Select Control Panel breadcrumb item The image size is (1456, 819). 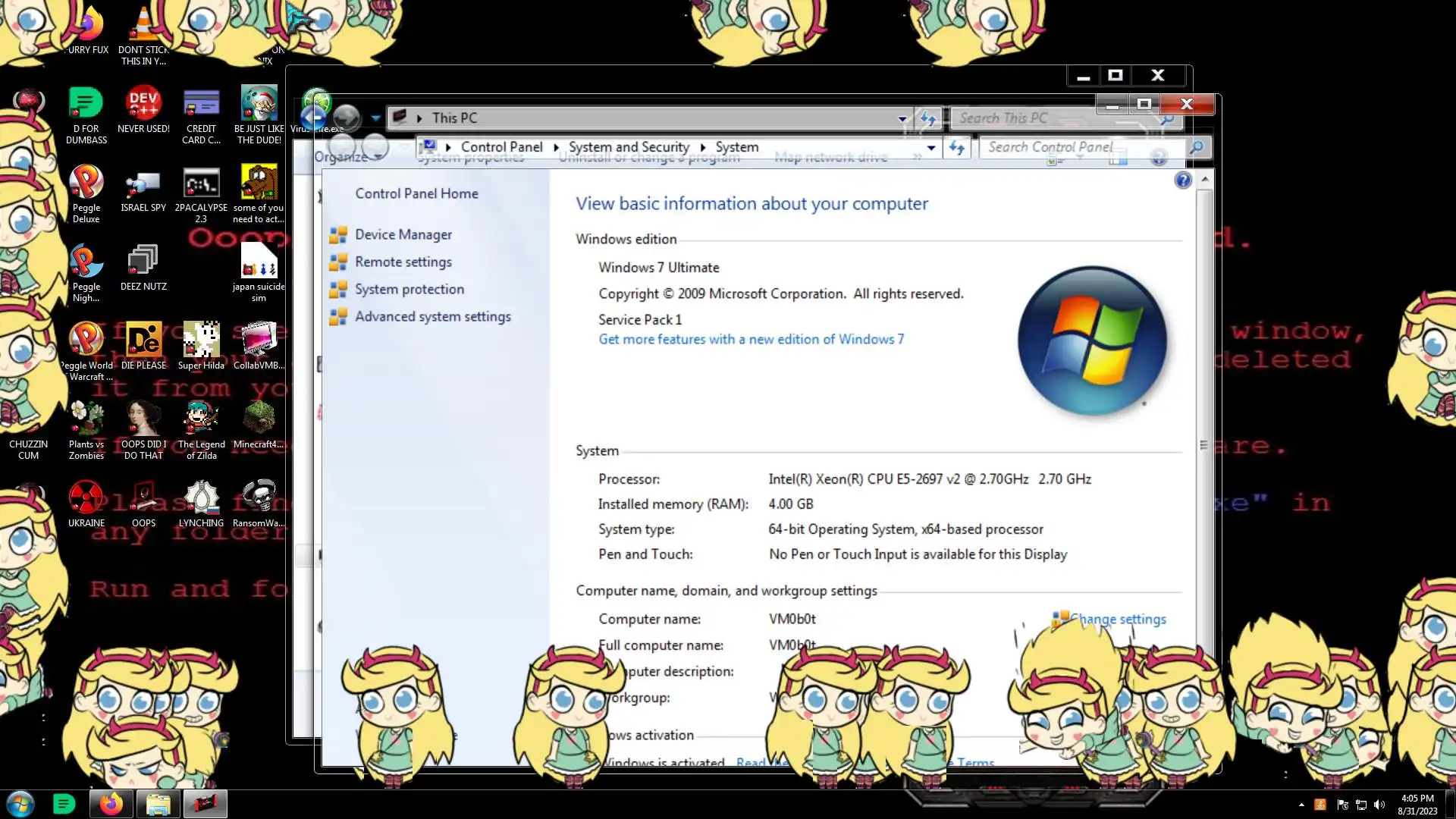pos(501,147)
